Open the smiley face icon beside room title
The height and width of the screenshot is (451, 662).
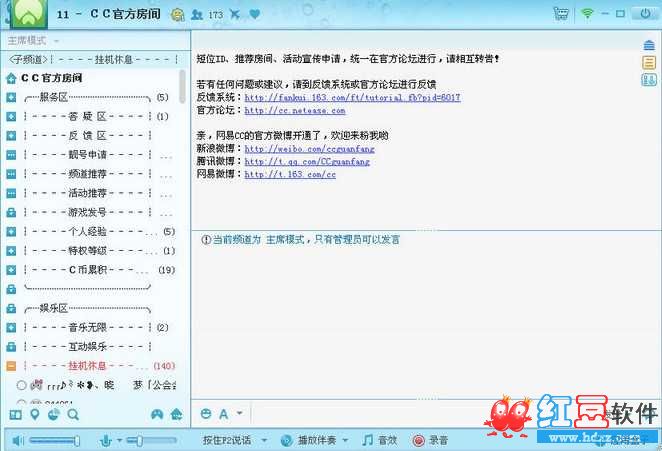coord(178,14)
